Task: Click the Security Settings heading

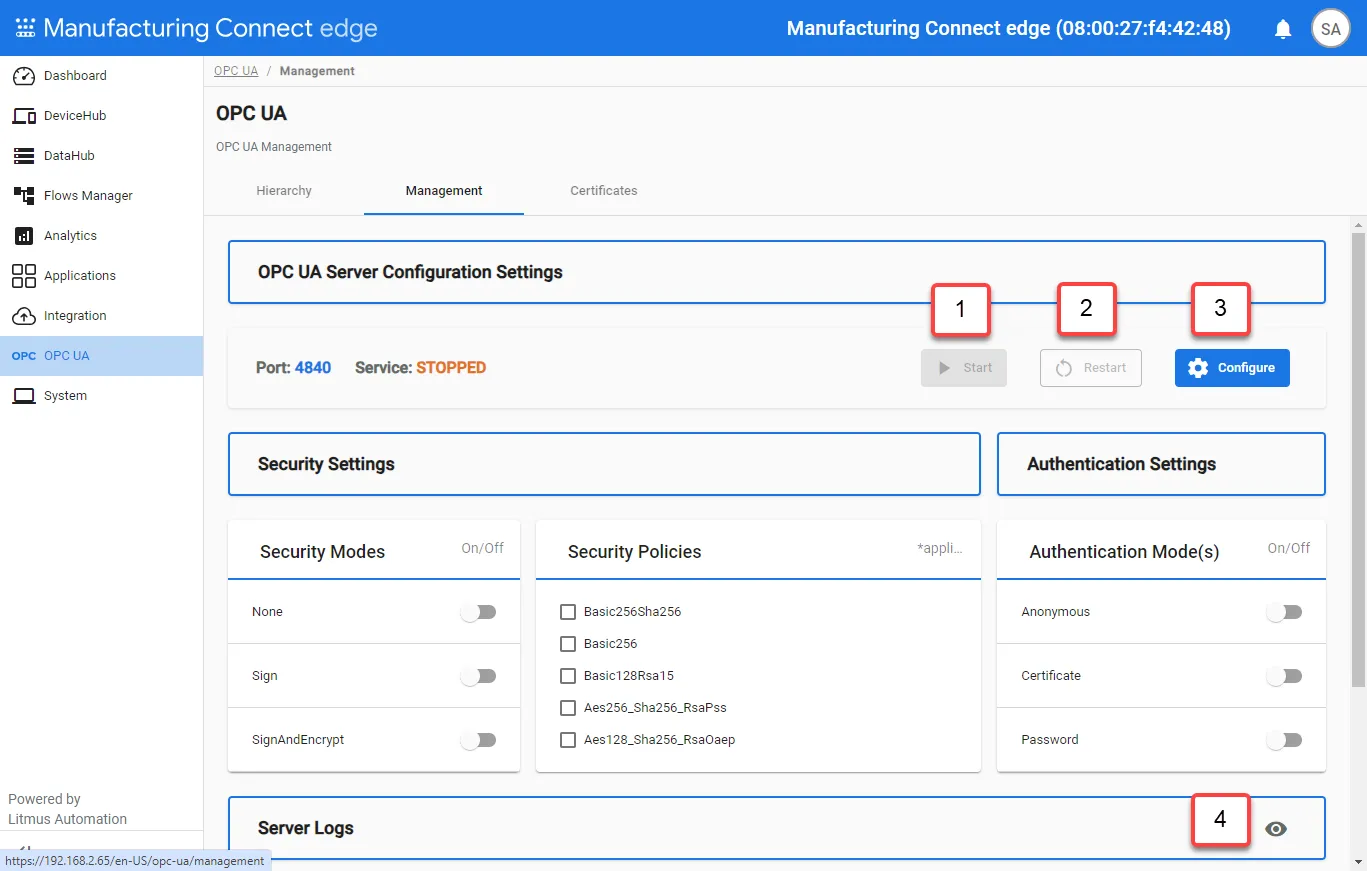Action: coord(326,464)
